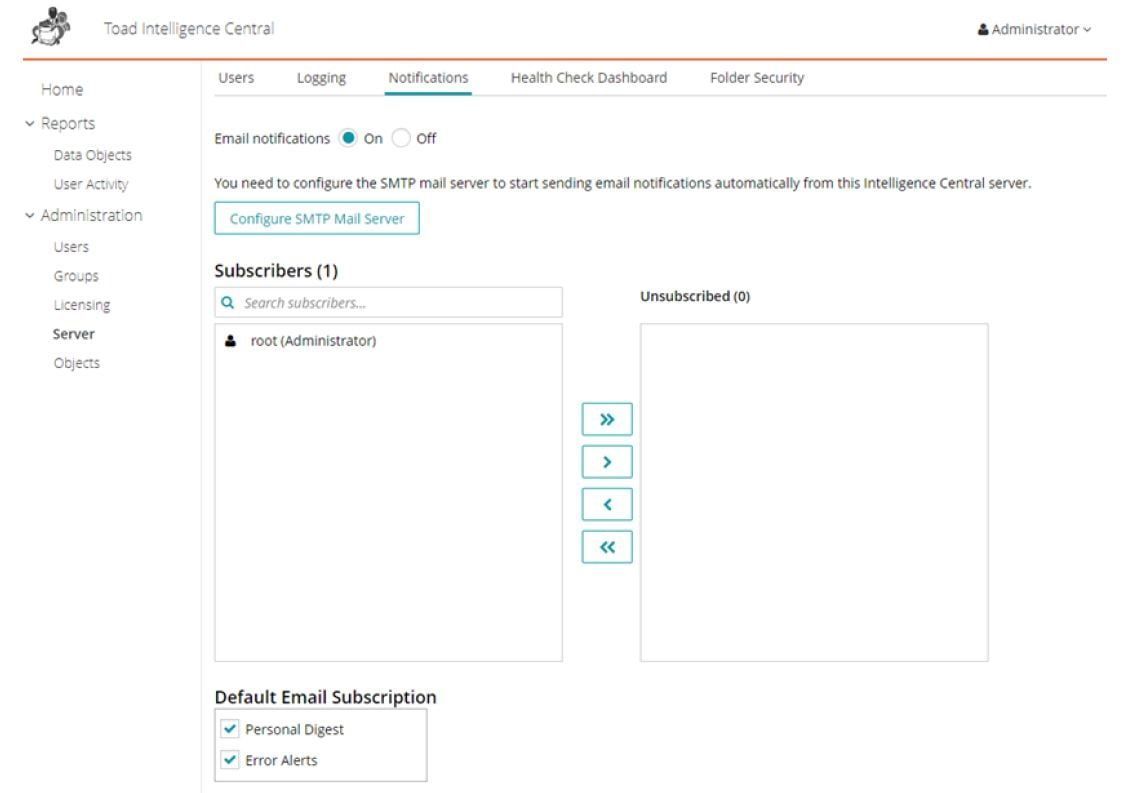Uncheck the Error Alerts checkbox
The height and width of the screenshot is (793, 1148).
tap(230, 759)
